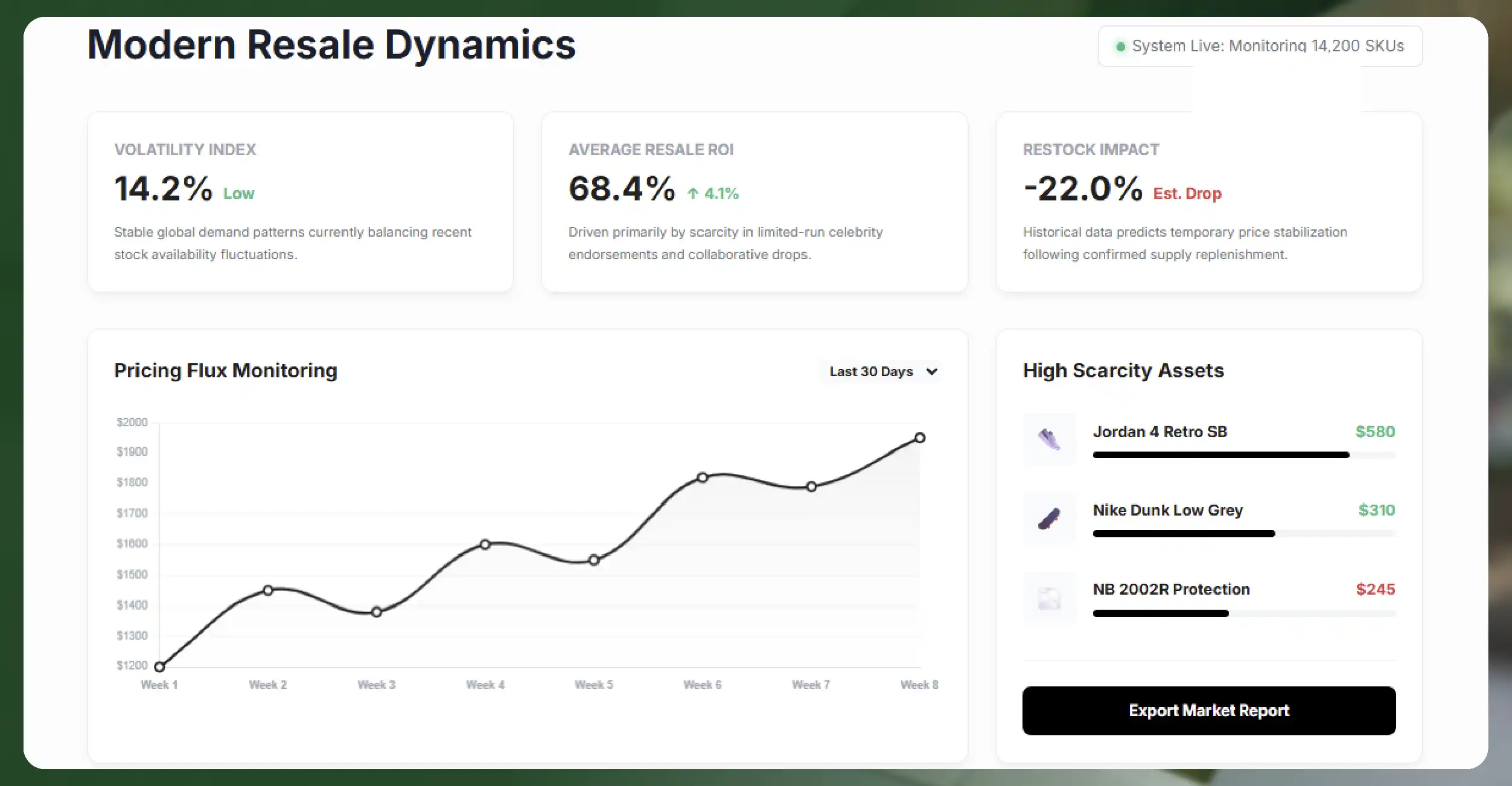Click the Export Market Report button

click(x=1208, y=710)
